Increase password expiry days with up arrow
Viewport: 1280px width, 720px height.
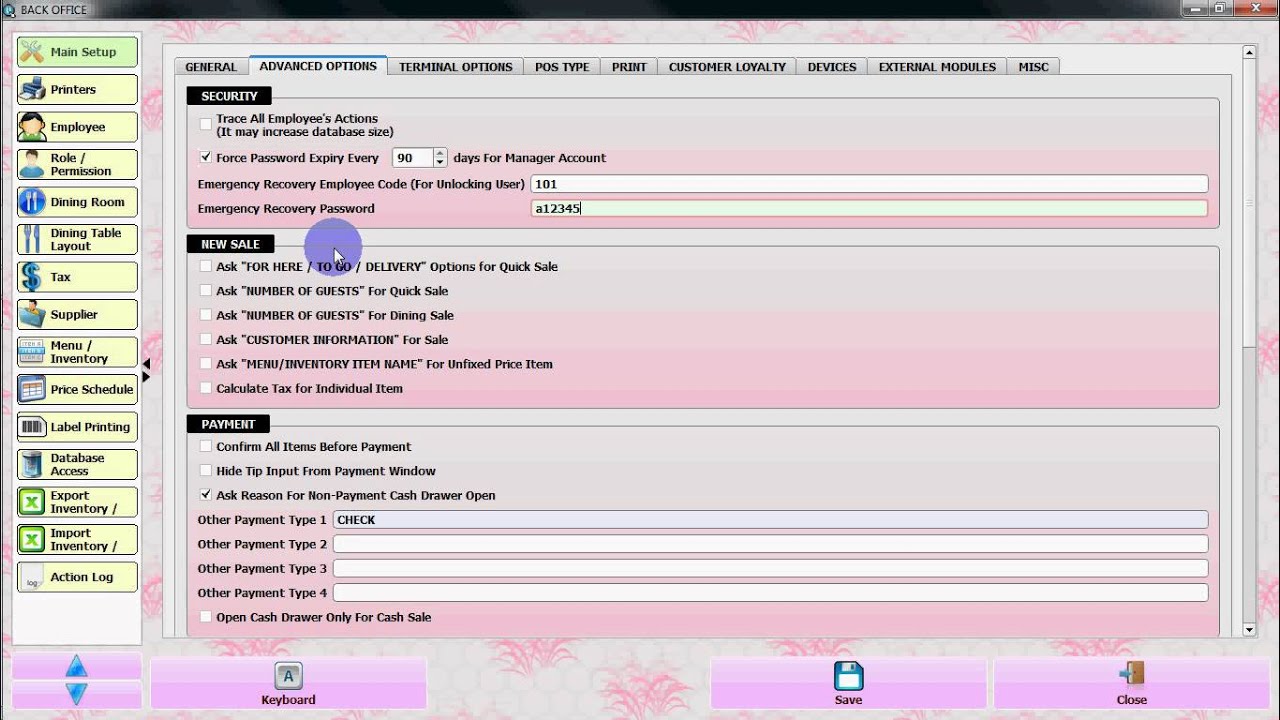(440, 153)
